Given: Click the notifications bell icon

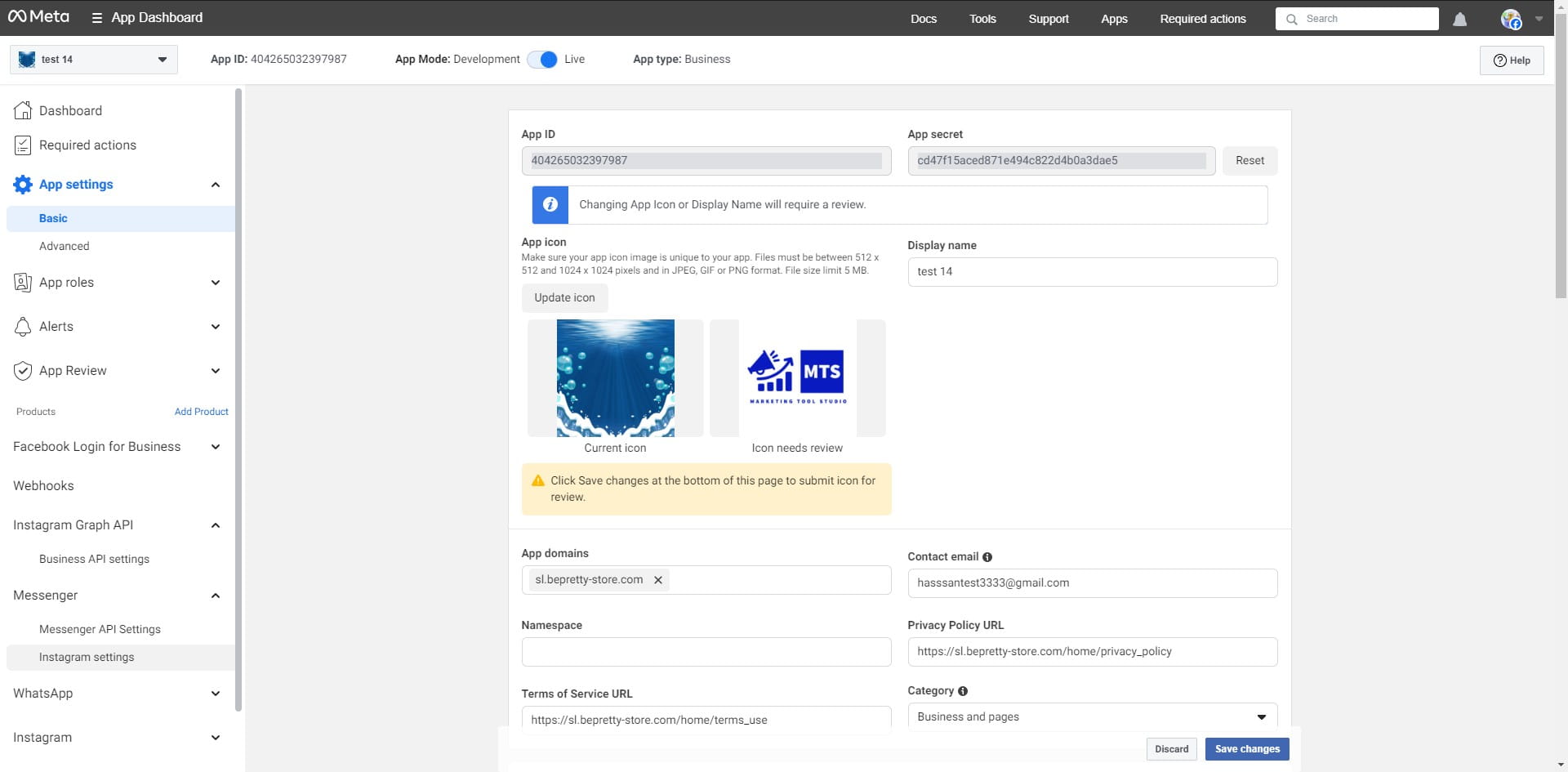Looking at the screenshot, I should [x=1459, y=19].
